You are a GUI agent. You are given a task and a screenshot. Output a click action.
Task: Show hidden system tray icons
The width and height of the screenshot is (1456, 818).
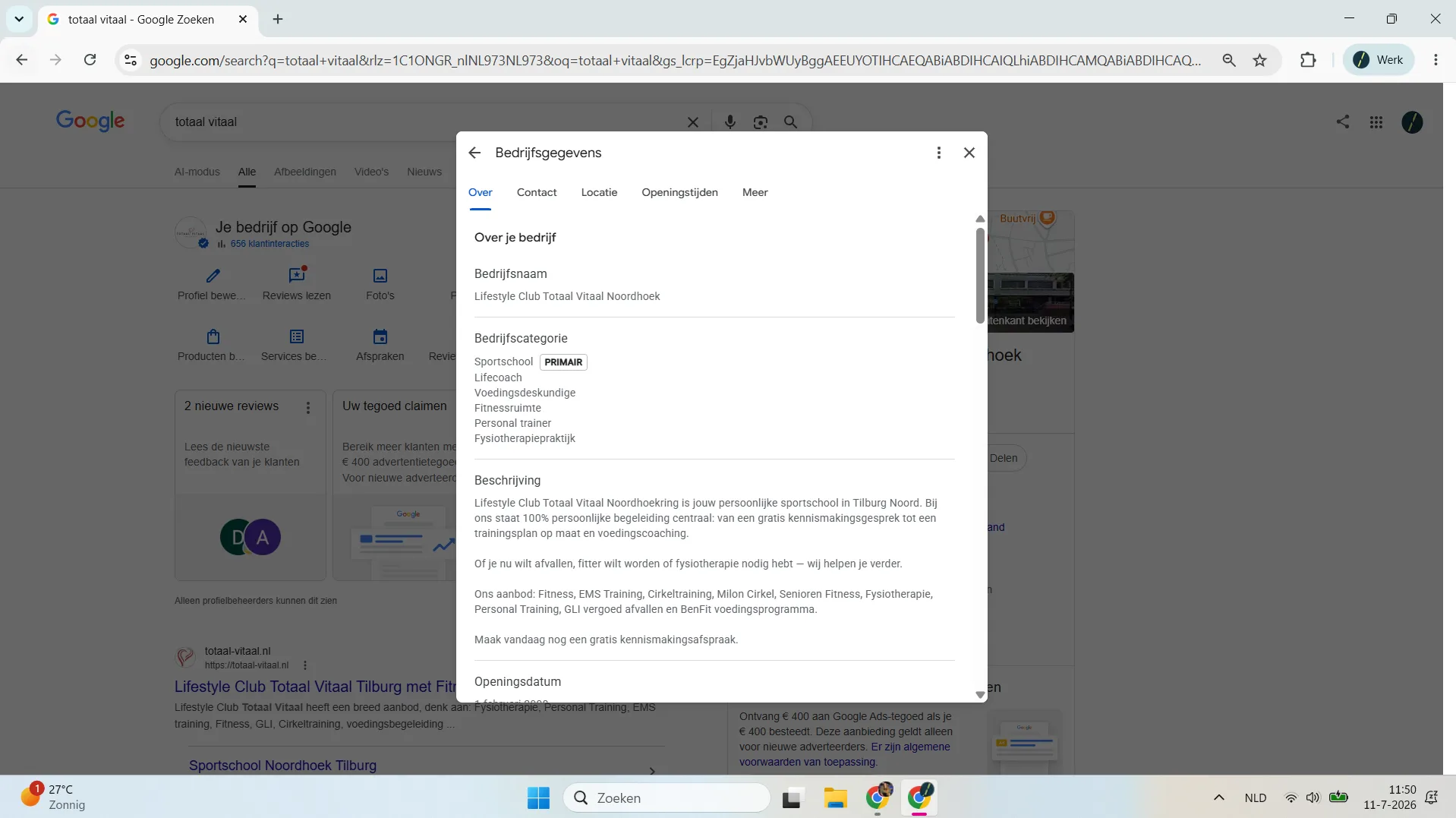(x=1218, y=797)
